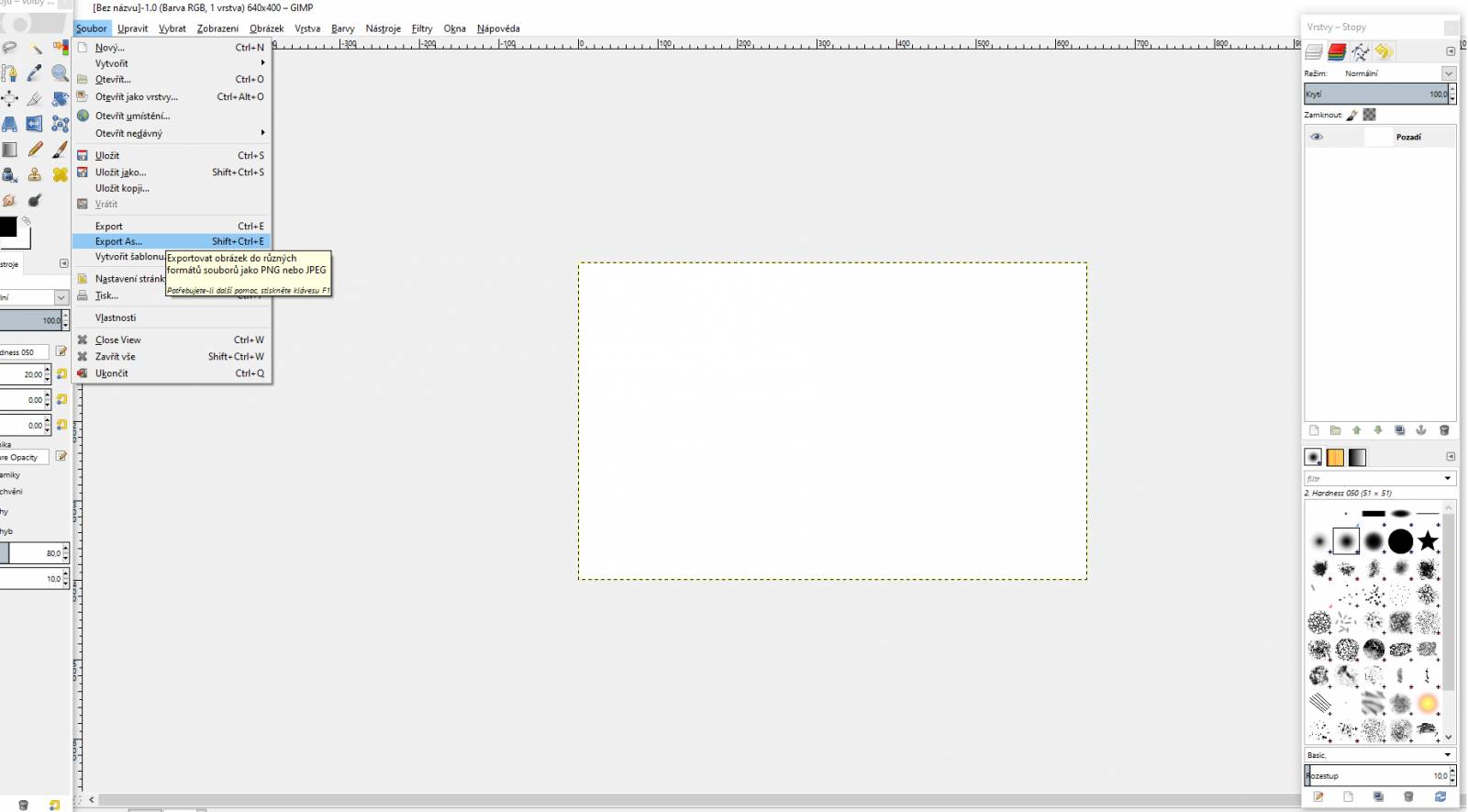The width and height of the screenshot is (1468, 812).
Task: Select the Move tool
Action: click(x=9, y=98)
